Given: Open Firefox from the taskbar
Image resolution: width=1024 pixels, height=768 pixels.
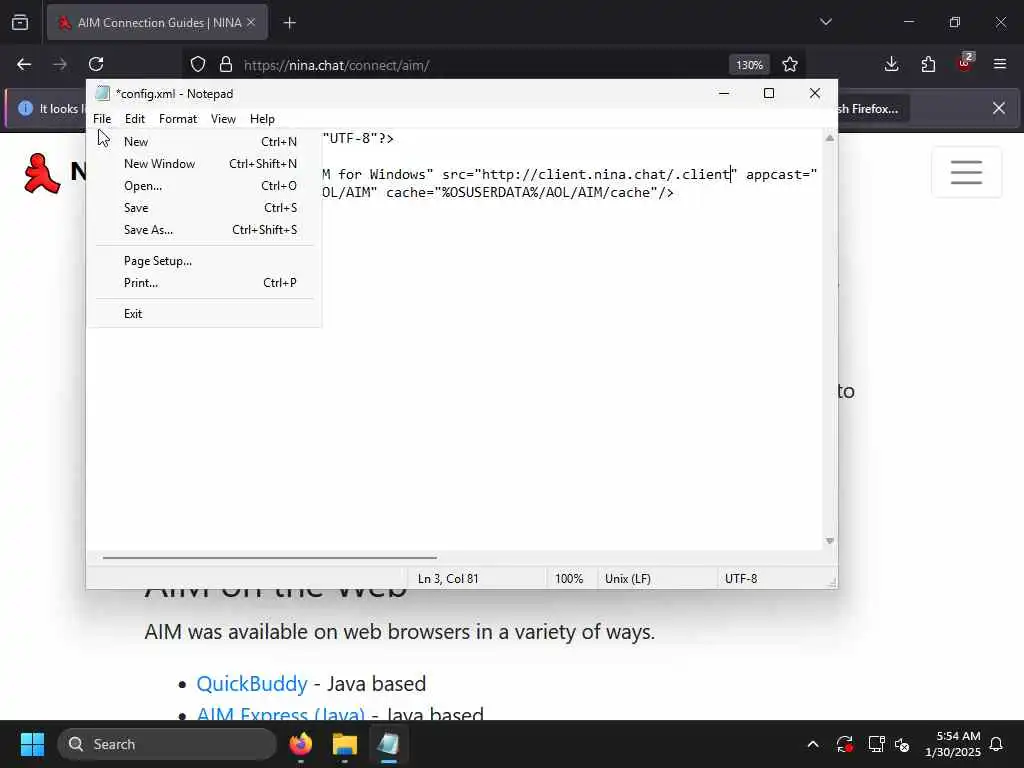Looking at the screenshot, I should (x=301, y=744).
